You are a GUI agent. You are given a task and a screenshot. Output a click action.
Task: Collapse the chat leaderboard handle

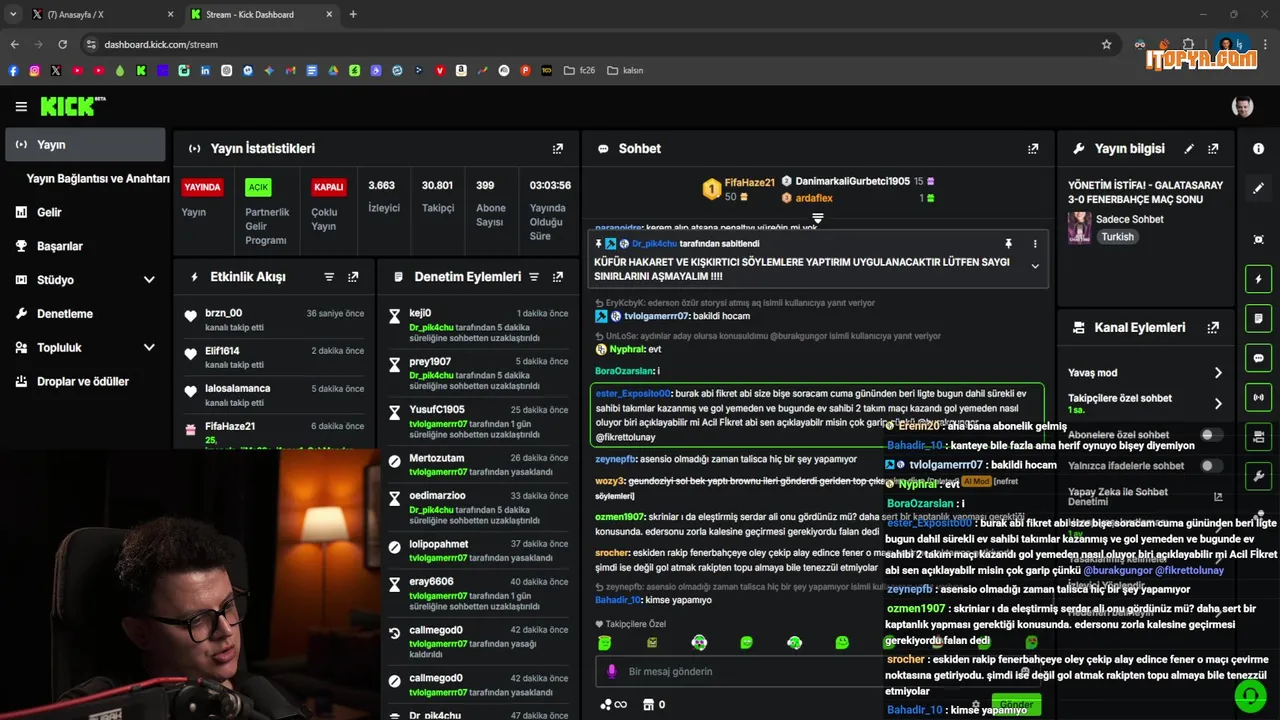817,217
